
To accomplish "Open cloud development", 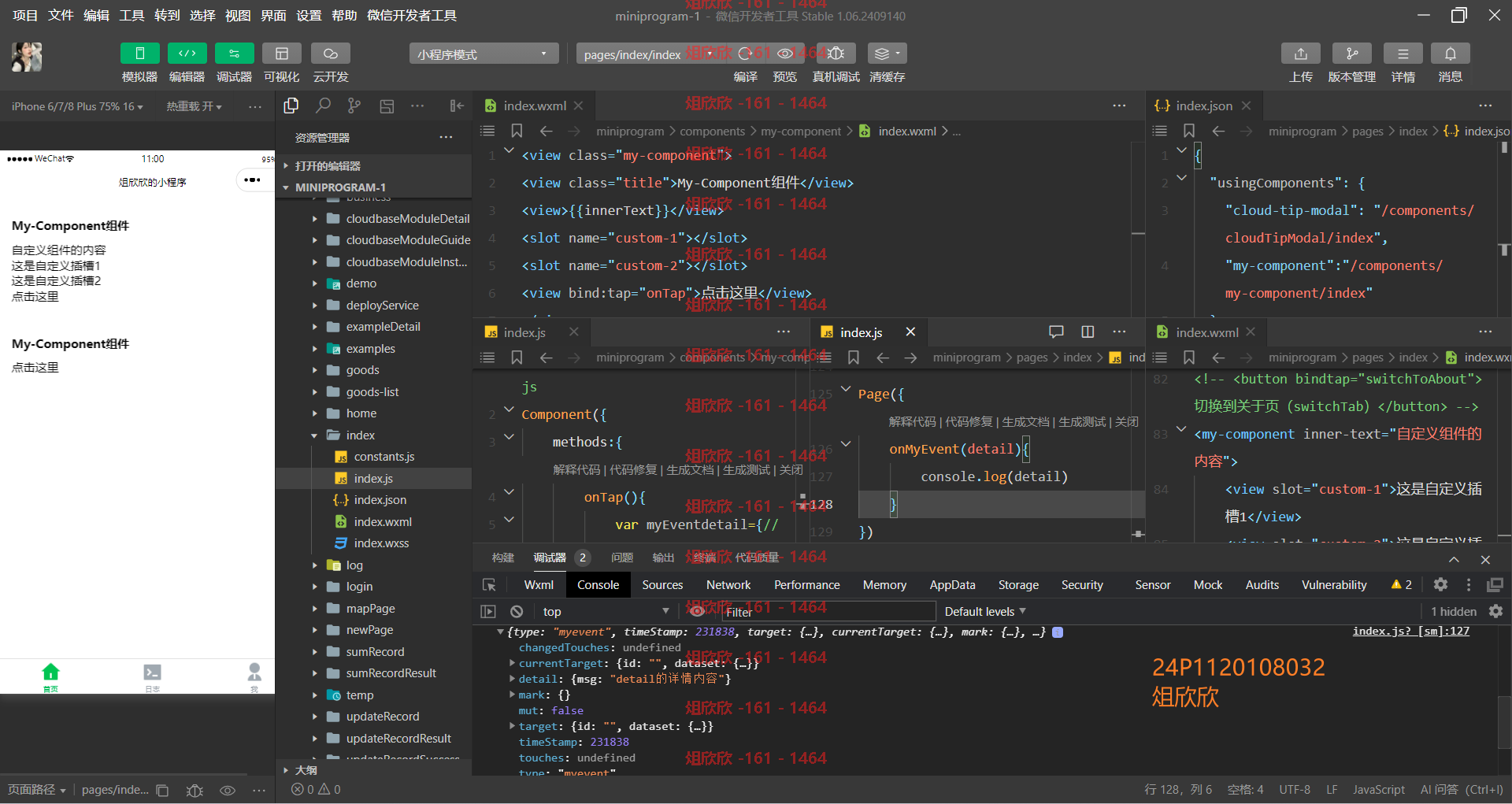I will coord(330,54).
